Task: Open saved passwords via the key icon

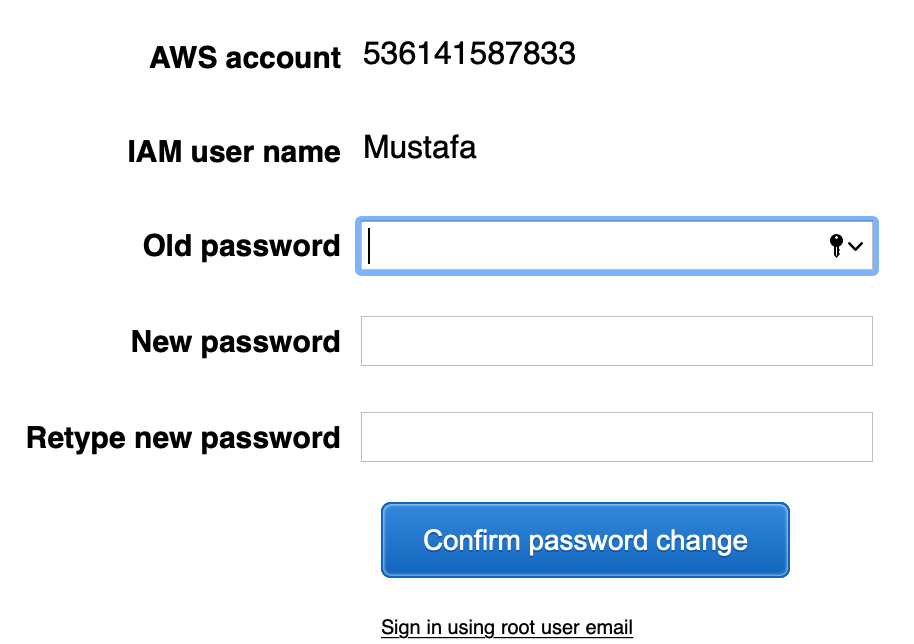Action: coord(837,245)
